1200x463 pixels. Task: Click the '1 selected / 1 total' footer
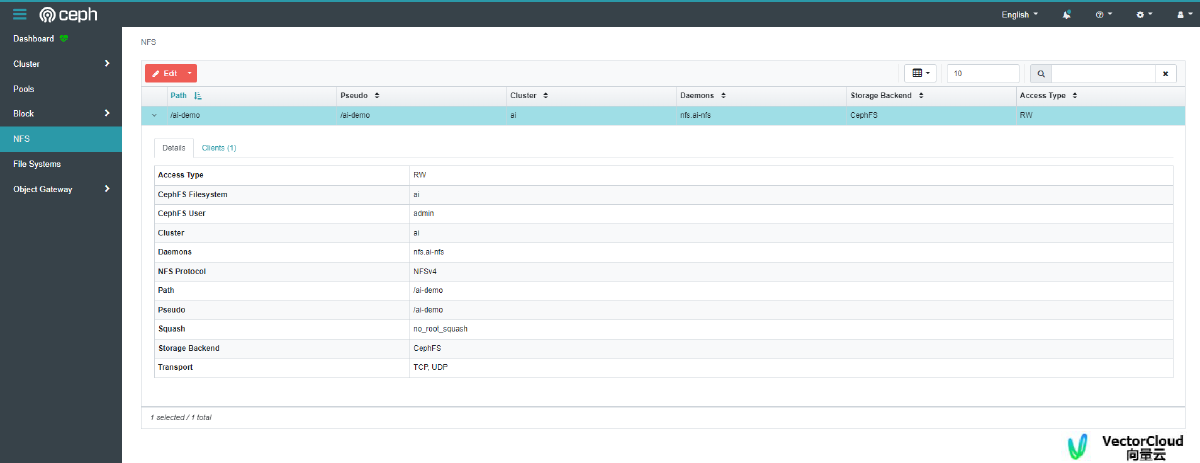click(x=181, y=416)
